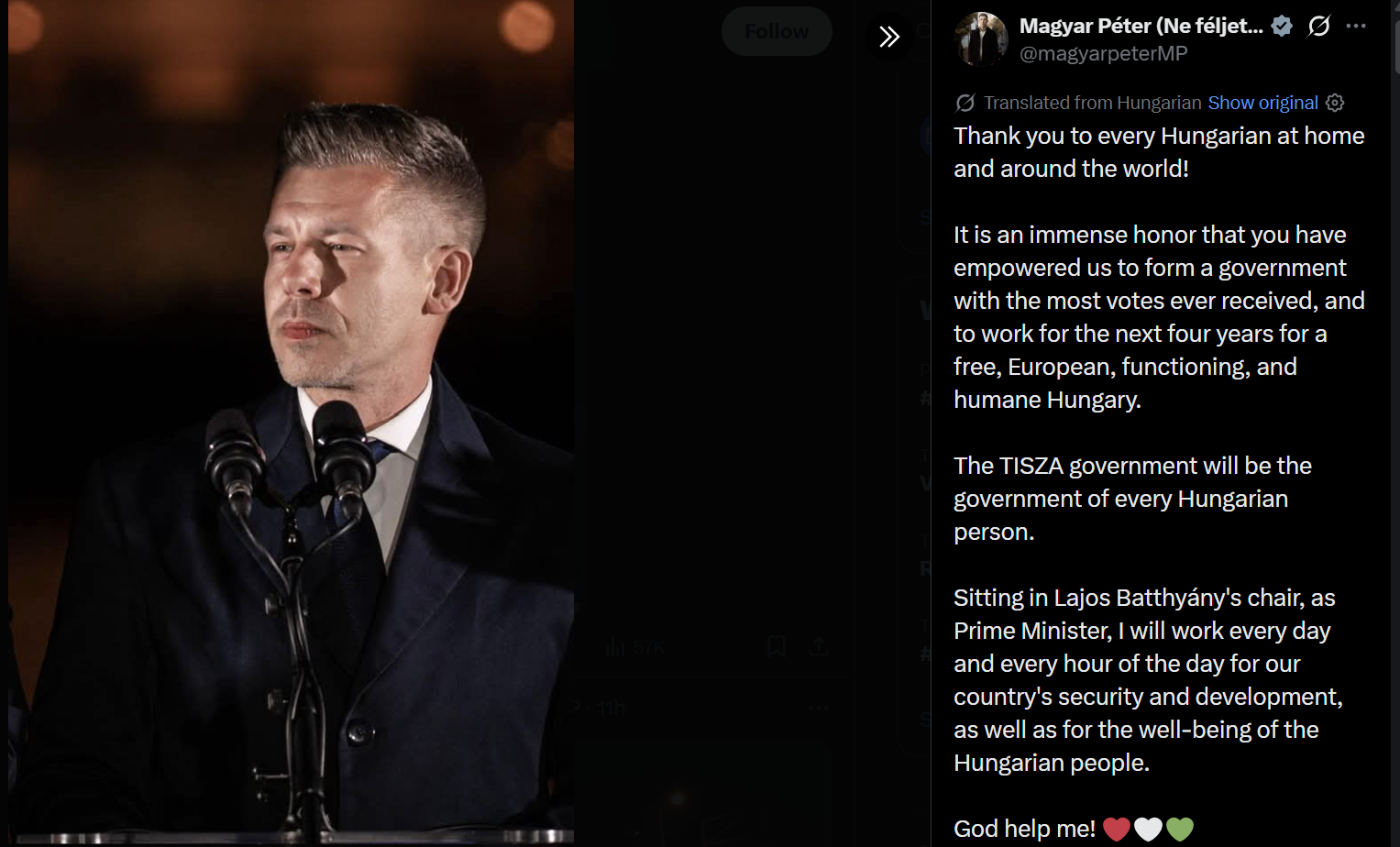Click the white heart emoji

point(1148,829)
